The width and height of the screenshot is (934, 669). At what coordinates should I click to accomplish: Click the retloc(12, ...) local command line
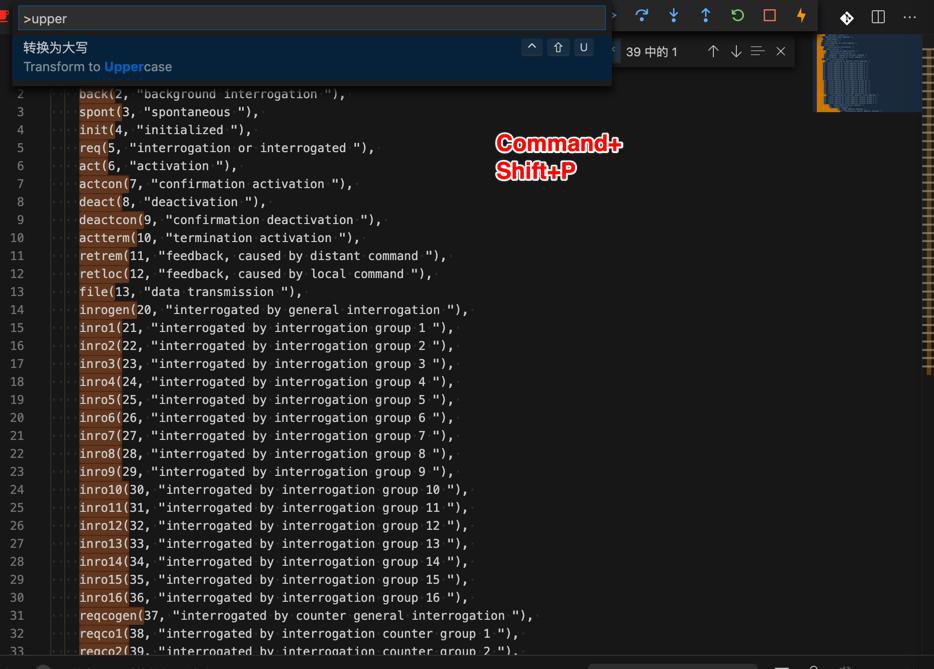255,273
